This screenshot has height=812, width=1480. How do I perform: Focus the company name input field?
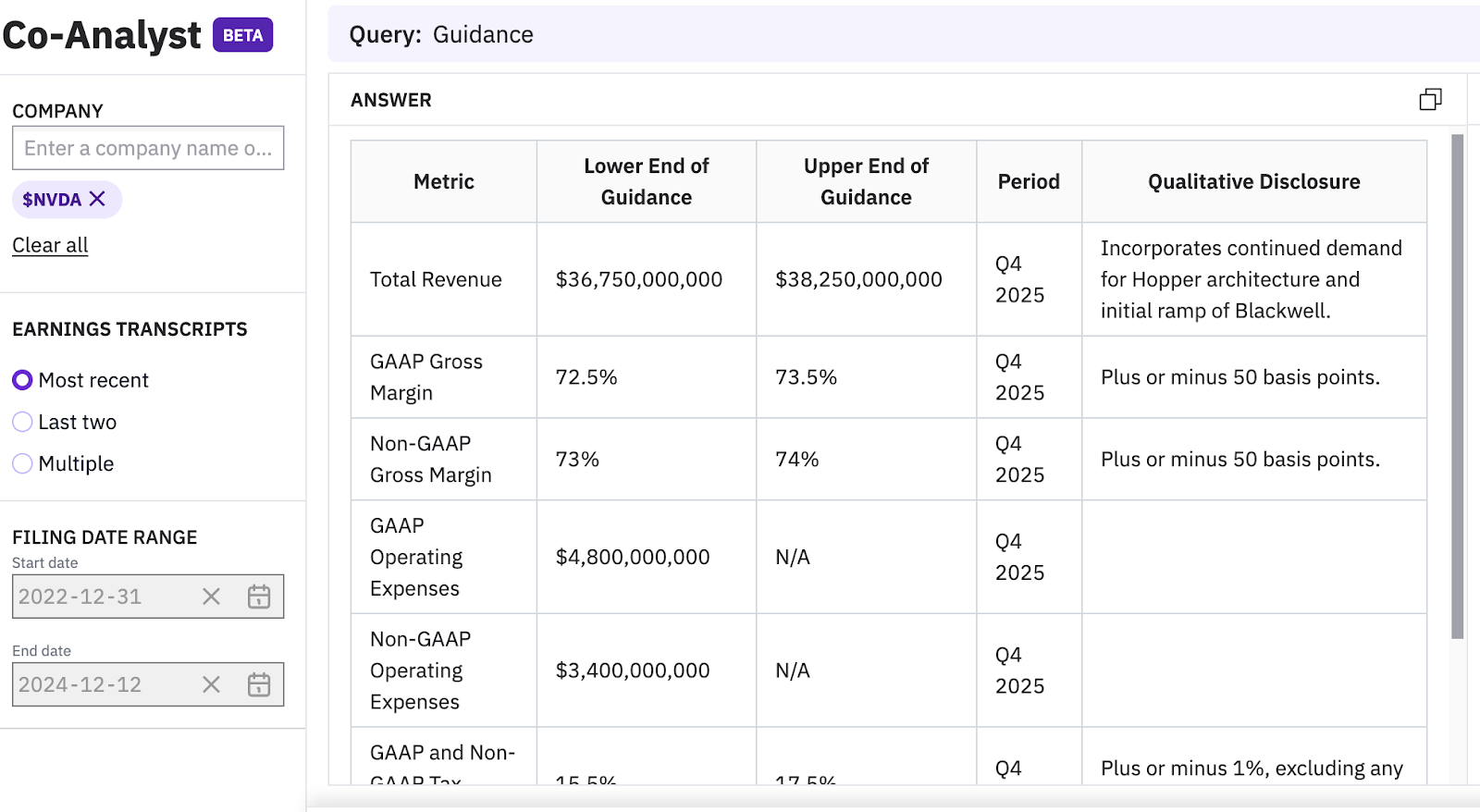(x=148, y=148)
